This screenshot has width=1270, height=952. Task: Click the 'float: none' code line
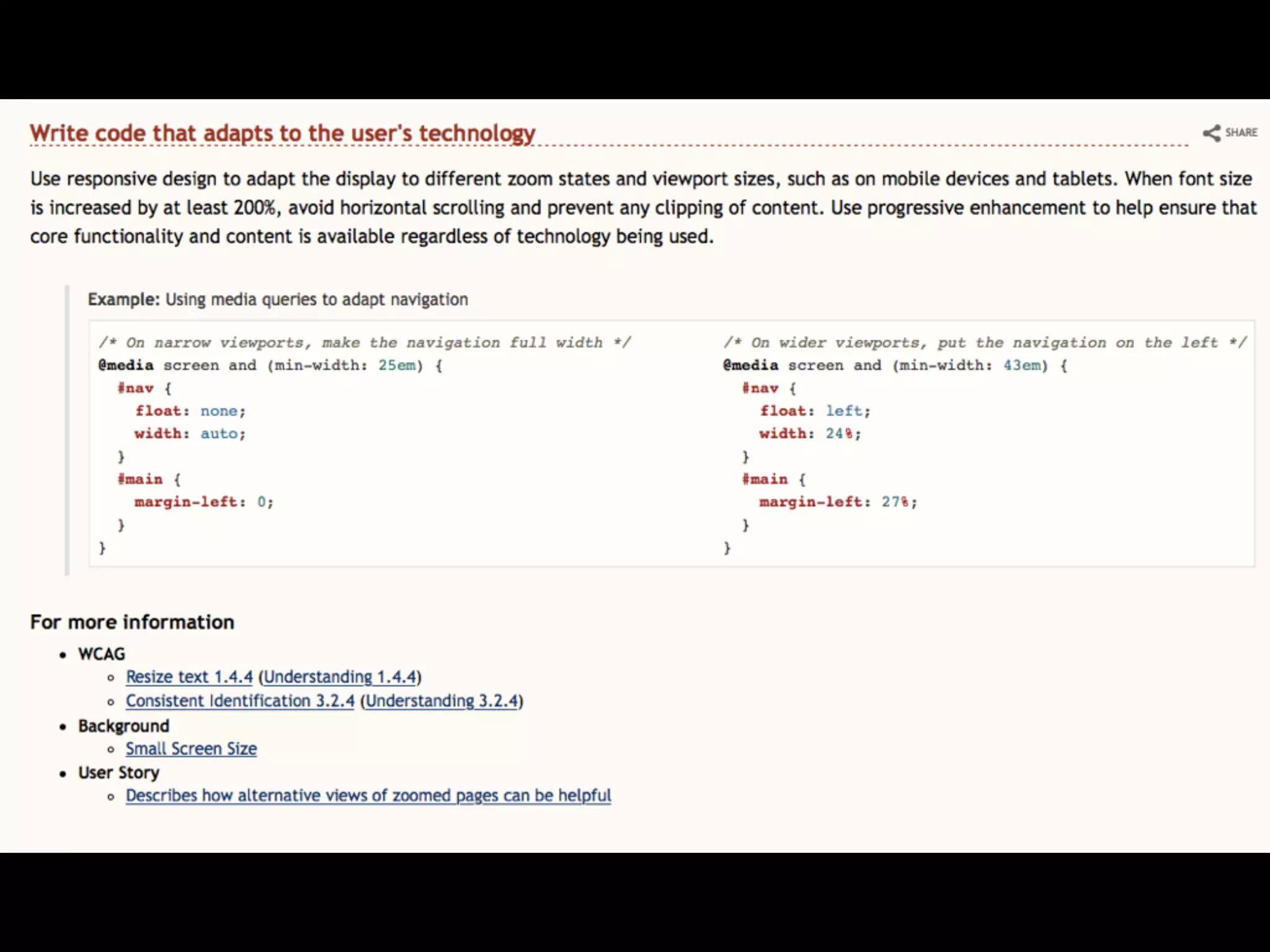click(x=190, y=411)
